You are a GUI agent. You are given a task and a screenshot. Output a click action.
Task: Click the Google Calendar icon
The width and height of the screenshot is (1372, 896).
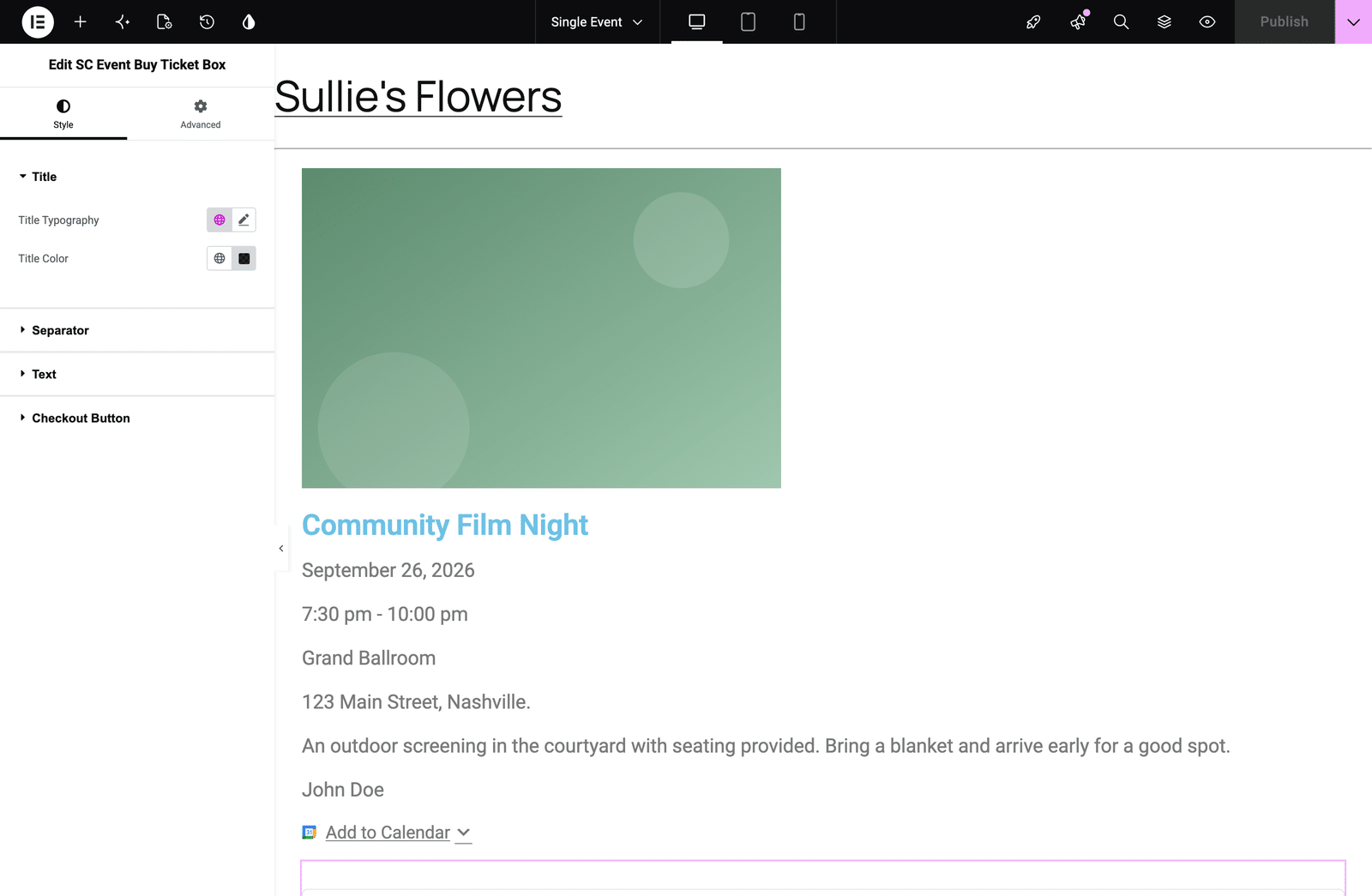[x=310, y=832]
